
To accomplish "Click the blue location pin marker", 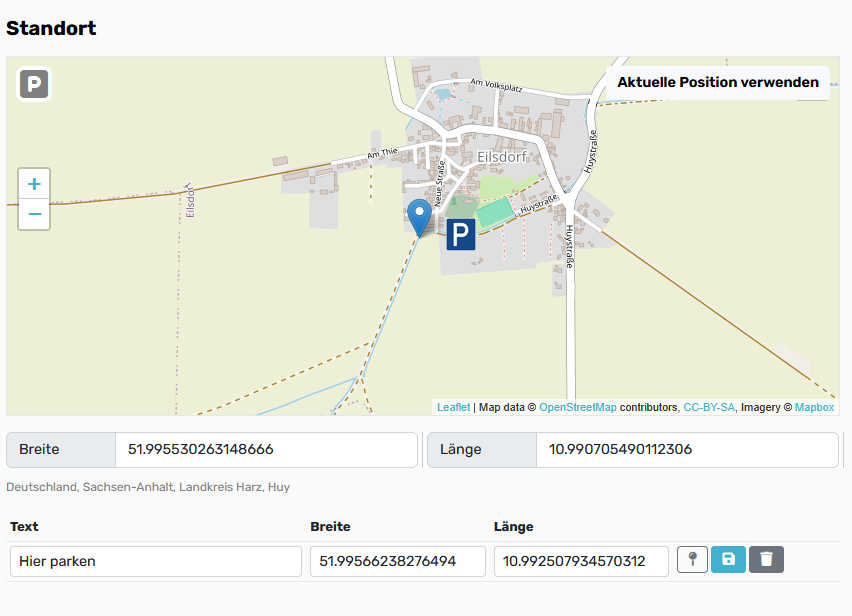I will (420, 216).
